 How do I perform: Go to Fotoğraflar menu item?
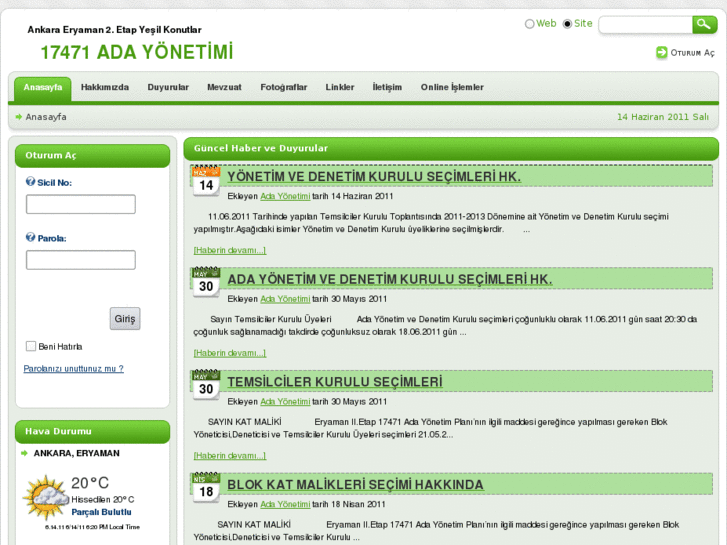click(x=284, y=87)
